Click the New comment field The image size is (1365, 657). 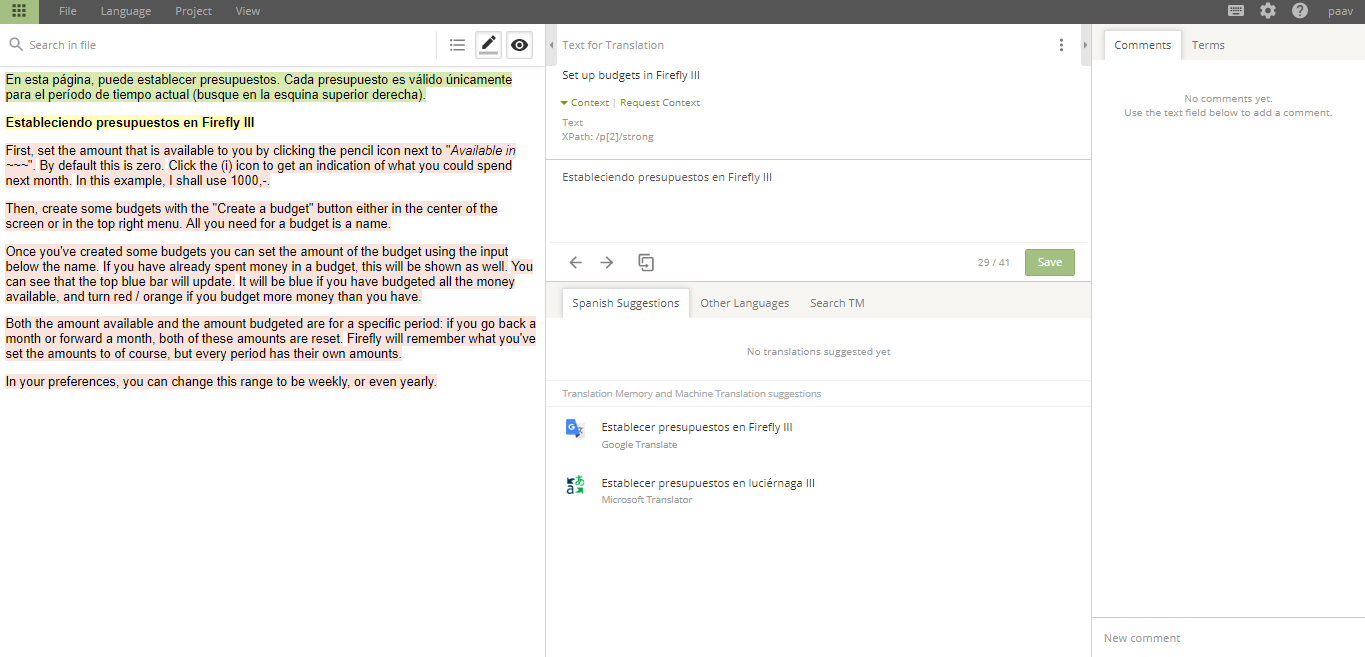[x=1228, y=638]
